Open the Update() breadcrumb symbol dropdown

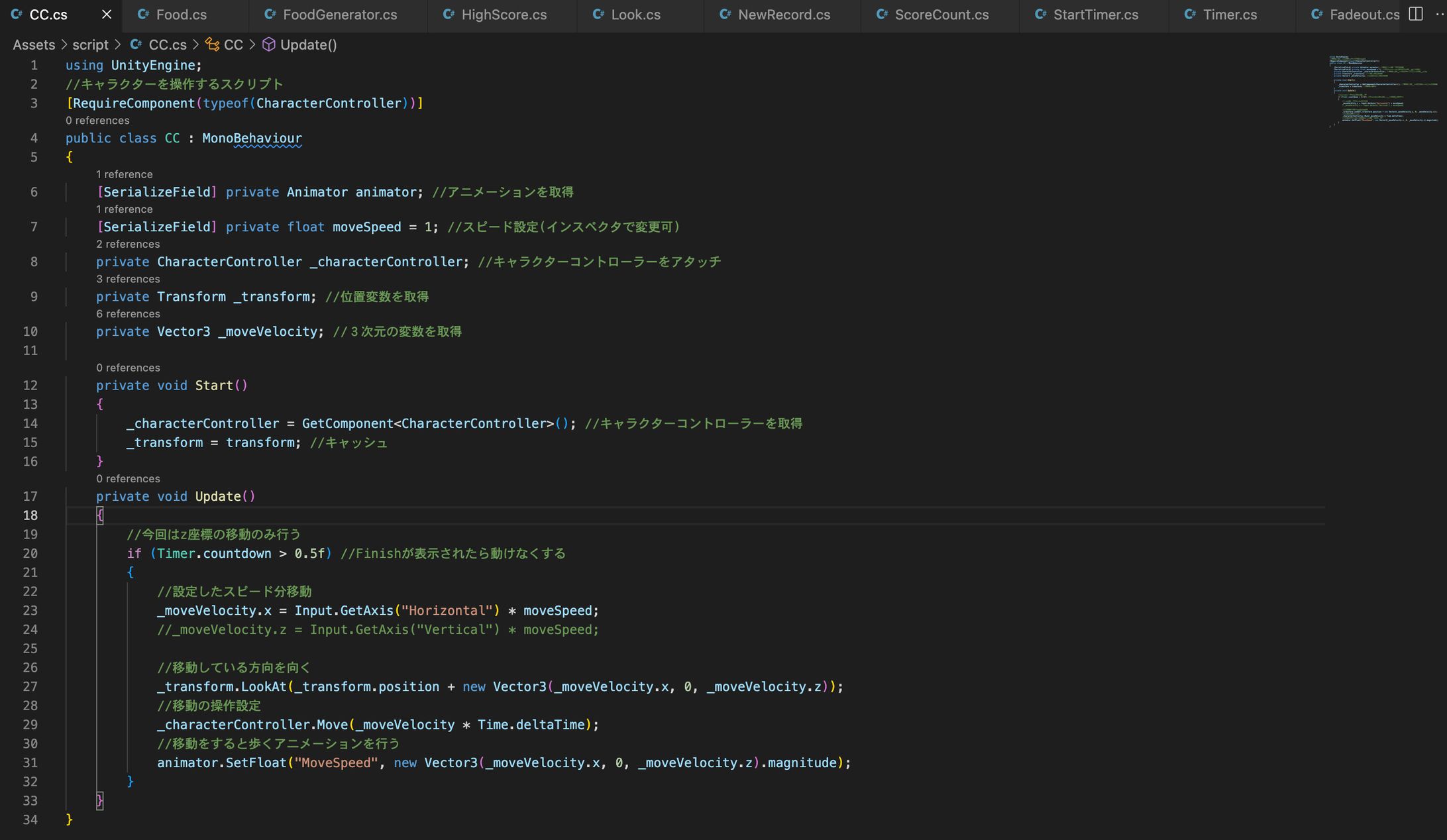tap(308, 44)
